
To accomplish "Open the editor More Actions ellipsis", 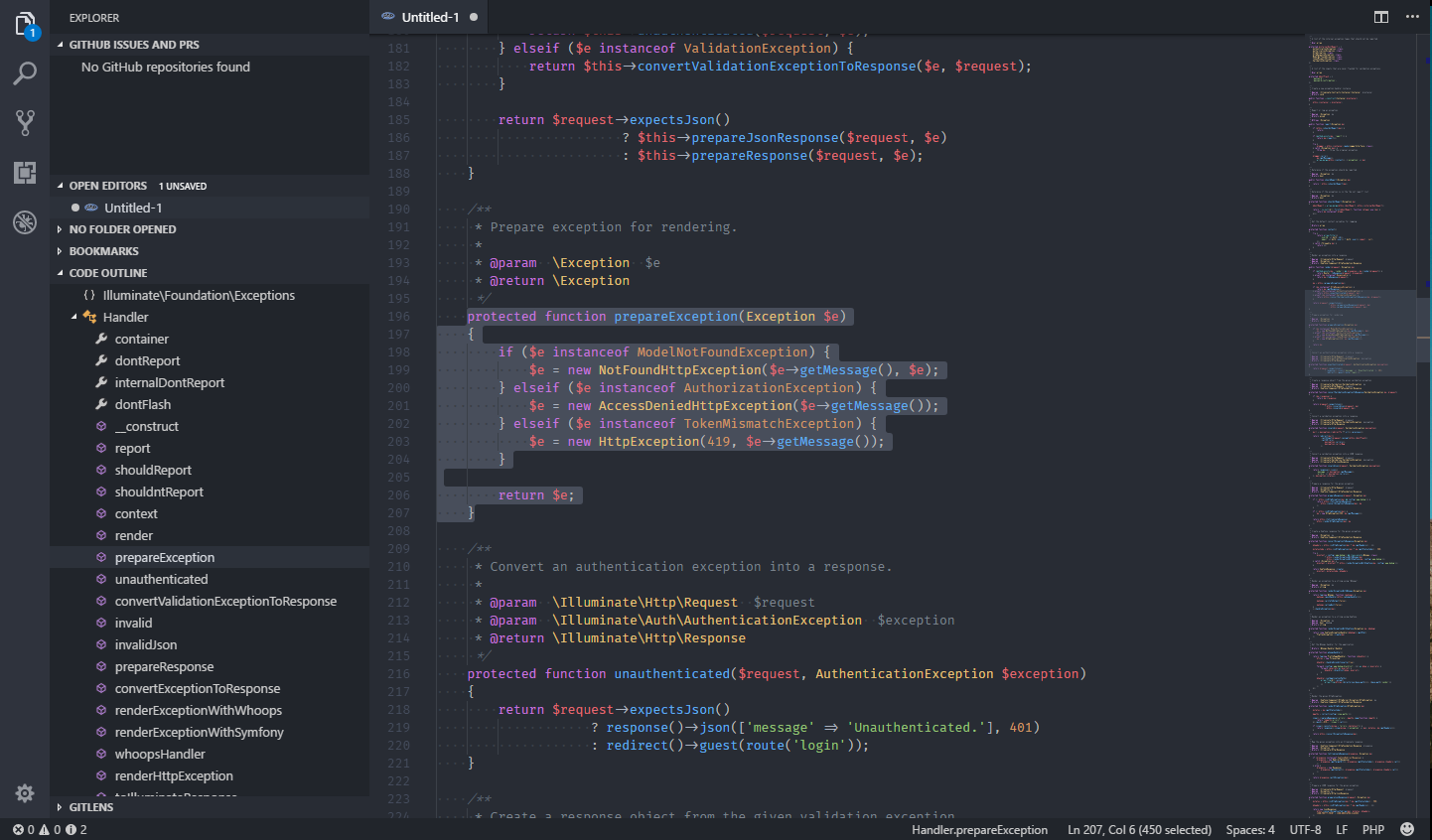I will click(1412, 17).
